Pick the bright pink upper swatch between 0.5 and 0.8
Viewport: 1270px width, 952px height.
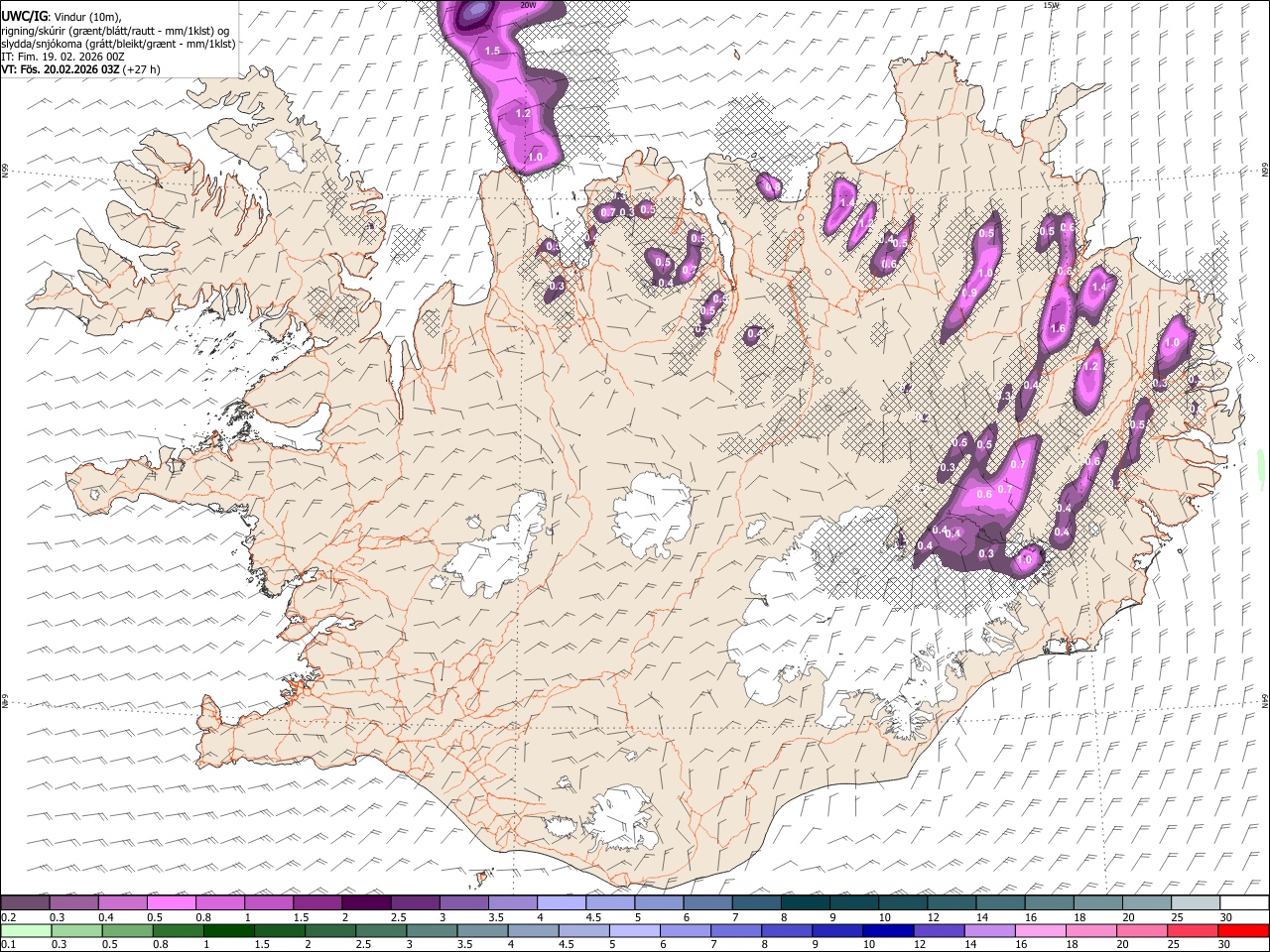click(171, 903)
